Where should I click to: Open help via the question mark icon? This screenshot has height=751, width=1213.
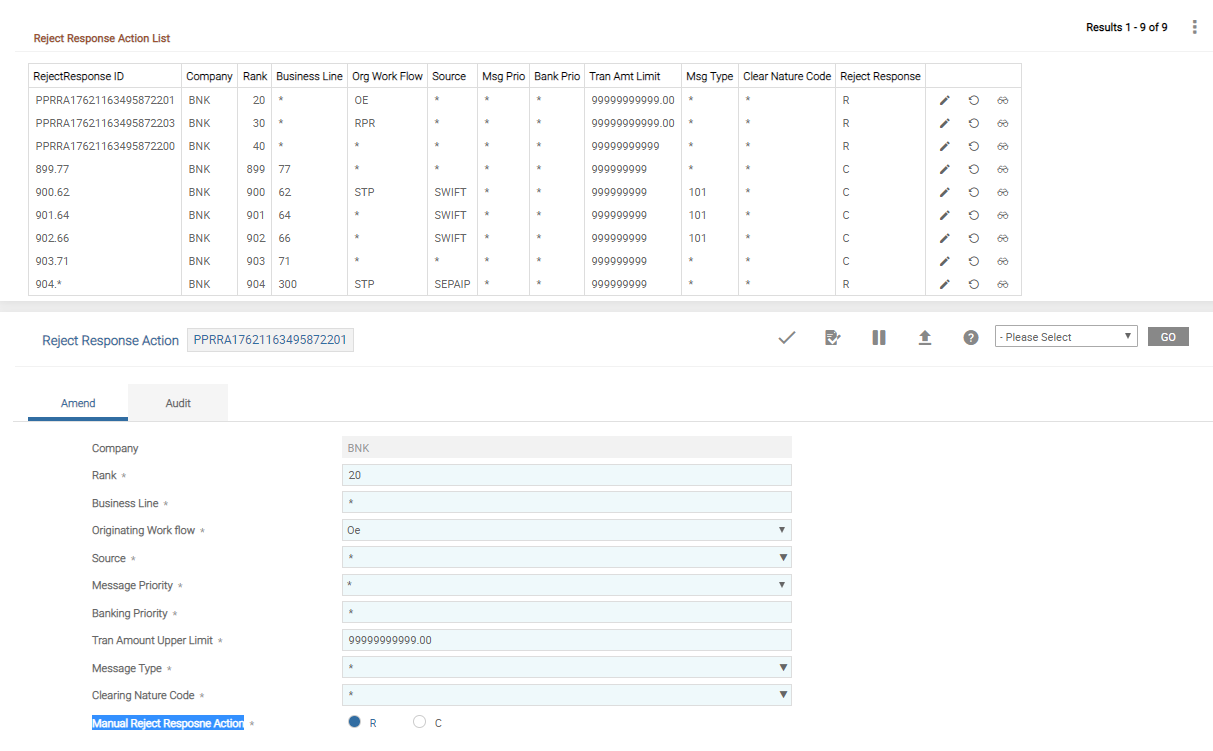pos(970,338)
